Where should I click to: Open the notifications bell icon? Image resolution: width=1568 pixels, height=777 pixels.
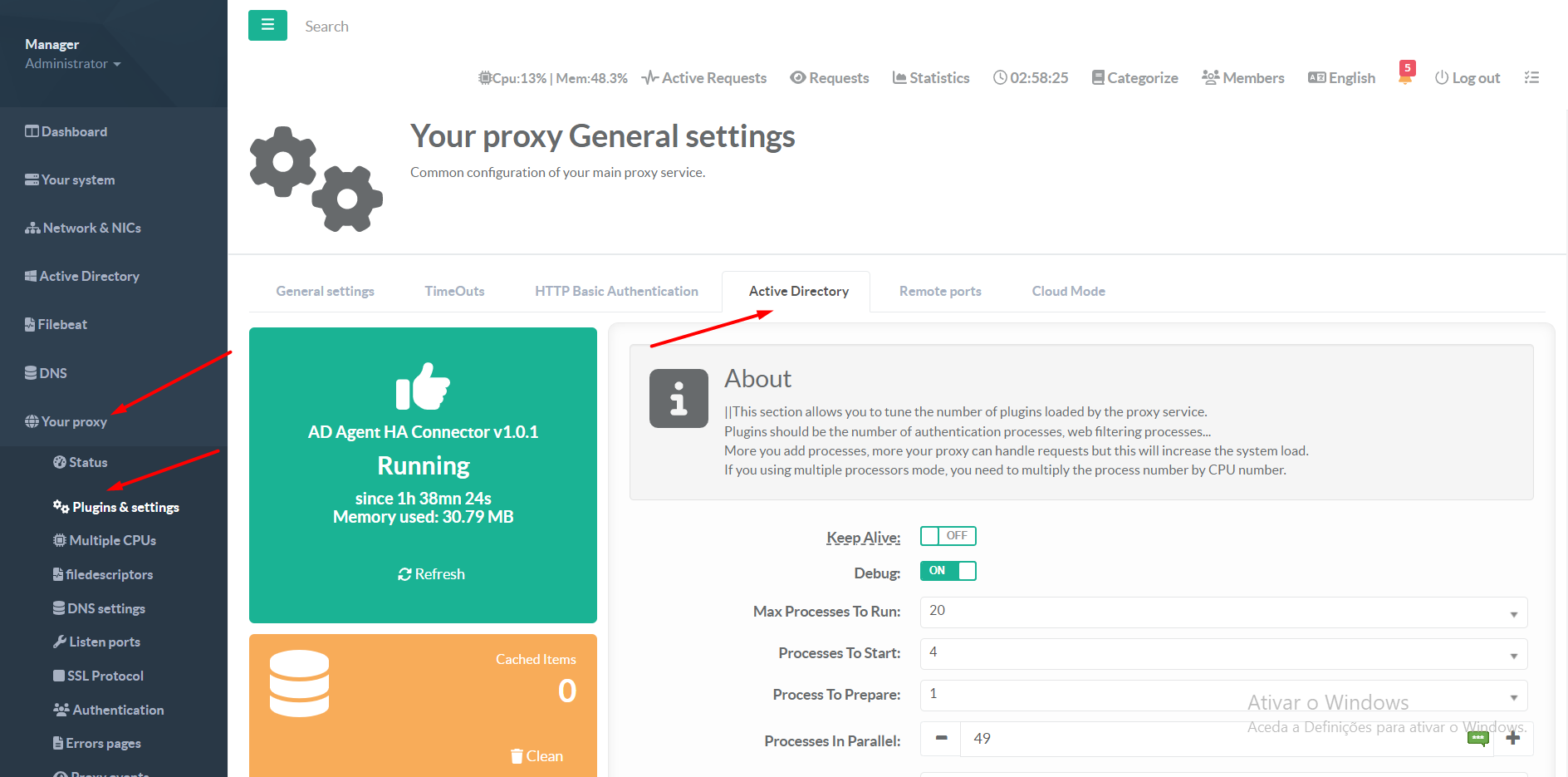1405,77
